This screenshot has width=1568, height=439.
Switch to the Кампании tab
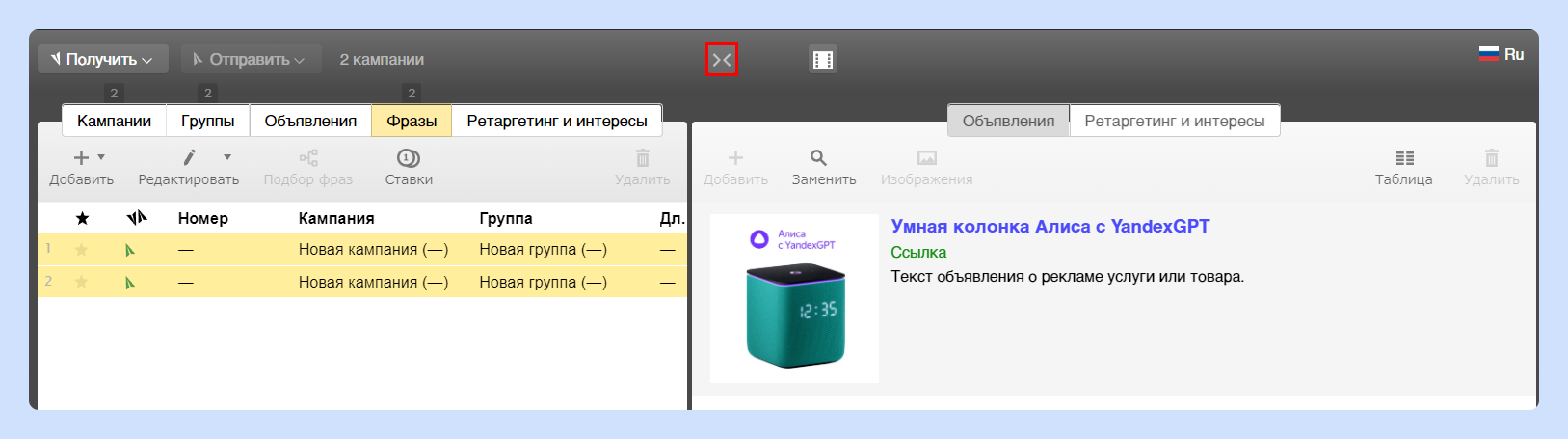[x=114, y=121]
